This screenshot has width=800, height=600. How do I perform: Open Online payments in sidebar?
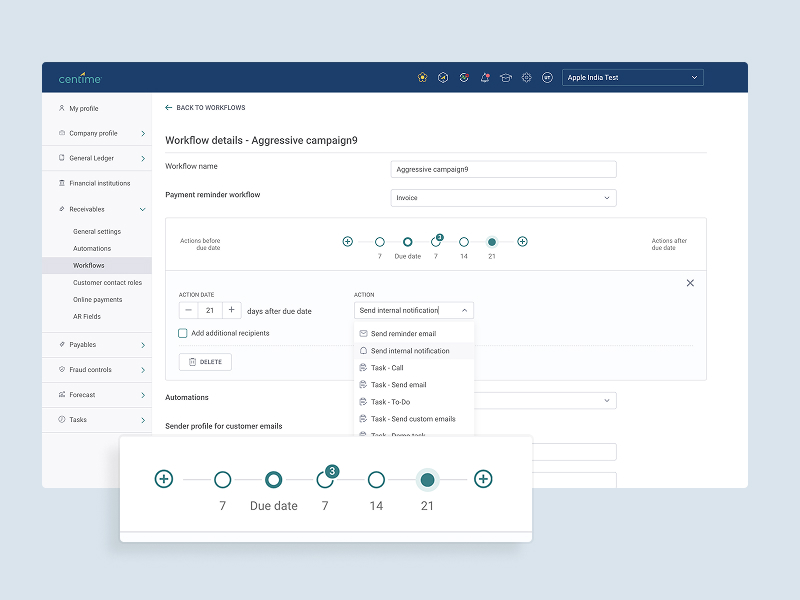point(97,299)
